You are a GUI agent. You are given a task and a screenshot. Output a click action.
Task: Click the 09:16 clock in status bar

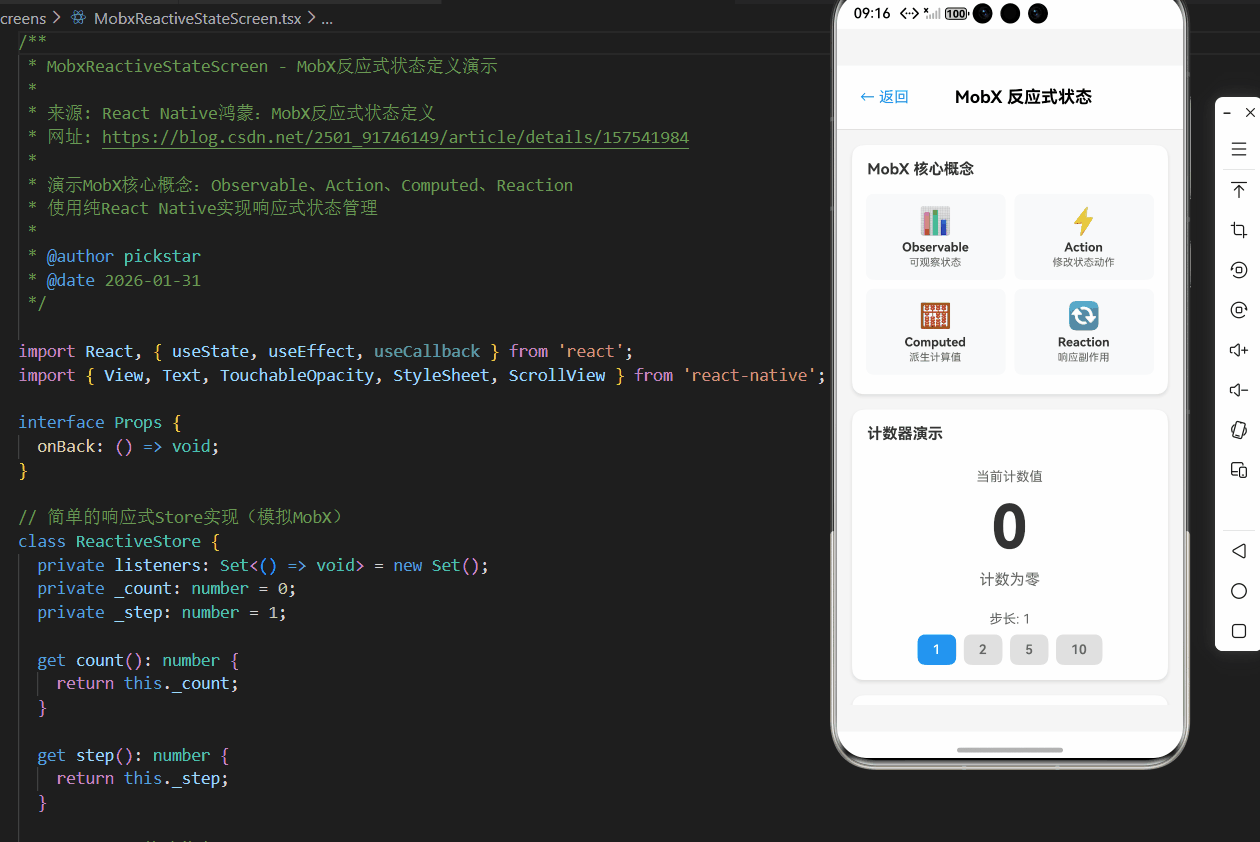click(872, 13)
